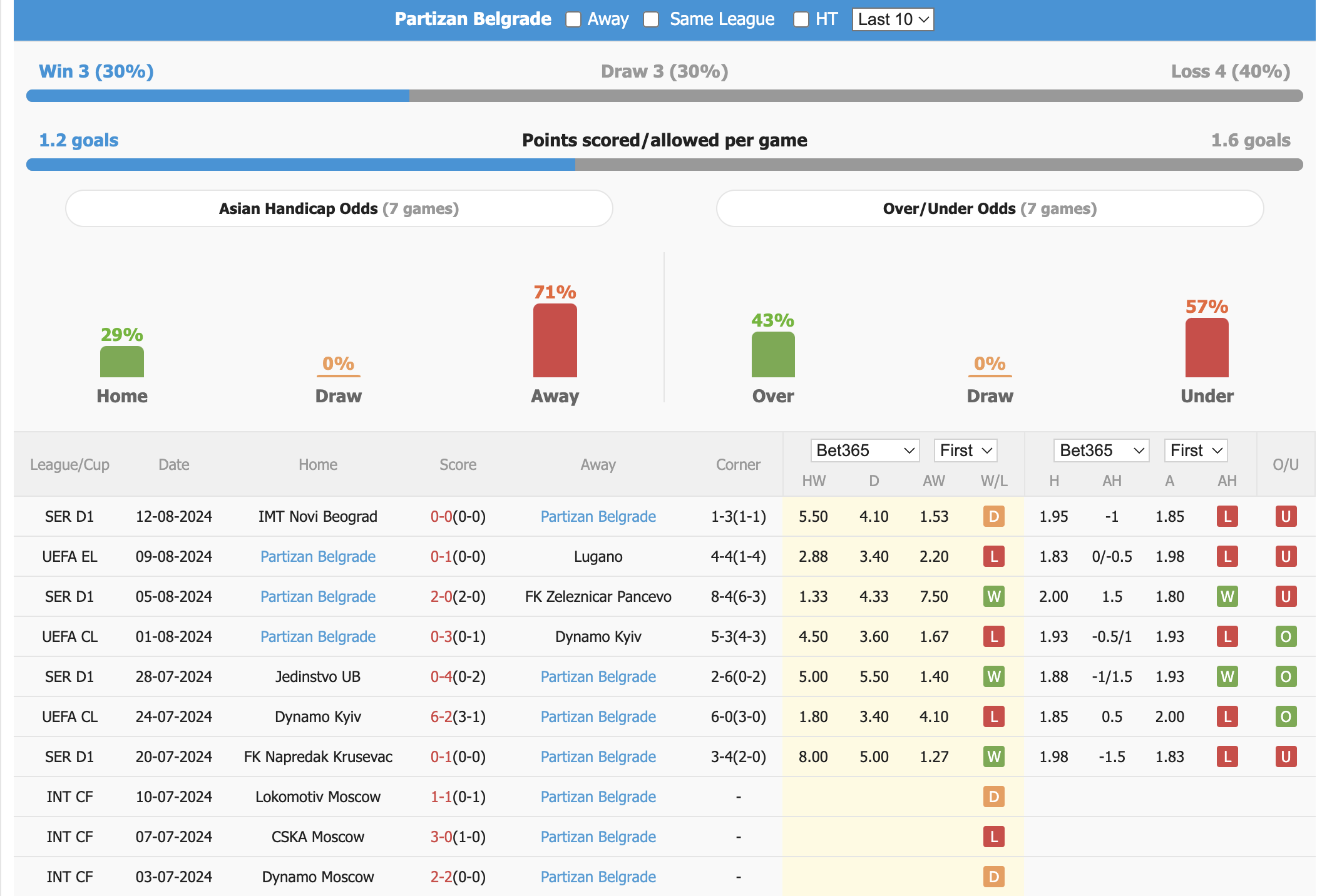
Task: Open the First dropdown beside handicap odds
Action: (1196, 451)
